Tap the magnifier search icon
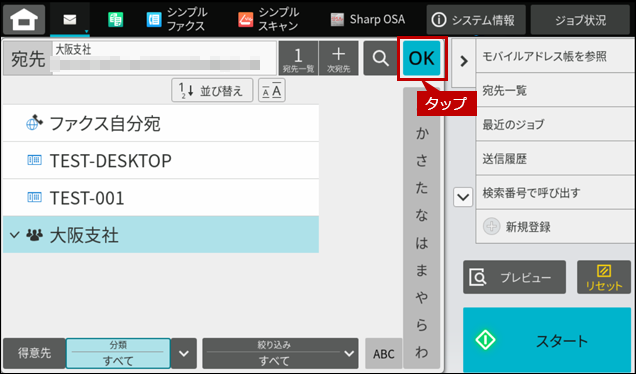 [x=380, y=58]
